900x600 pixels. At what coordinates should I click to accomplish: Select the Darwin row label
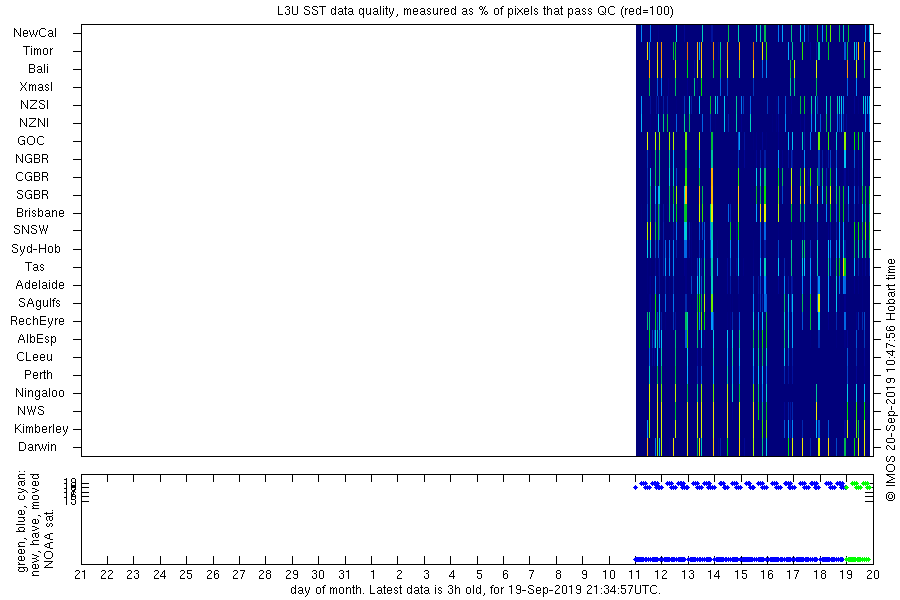coord(37,447)
